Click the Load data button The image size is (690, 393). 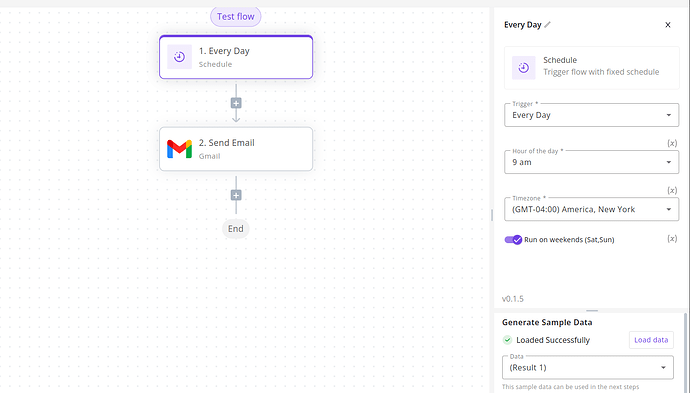651,340
